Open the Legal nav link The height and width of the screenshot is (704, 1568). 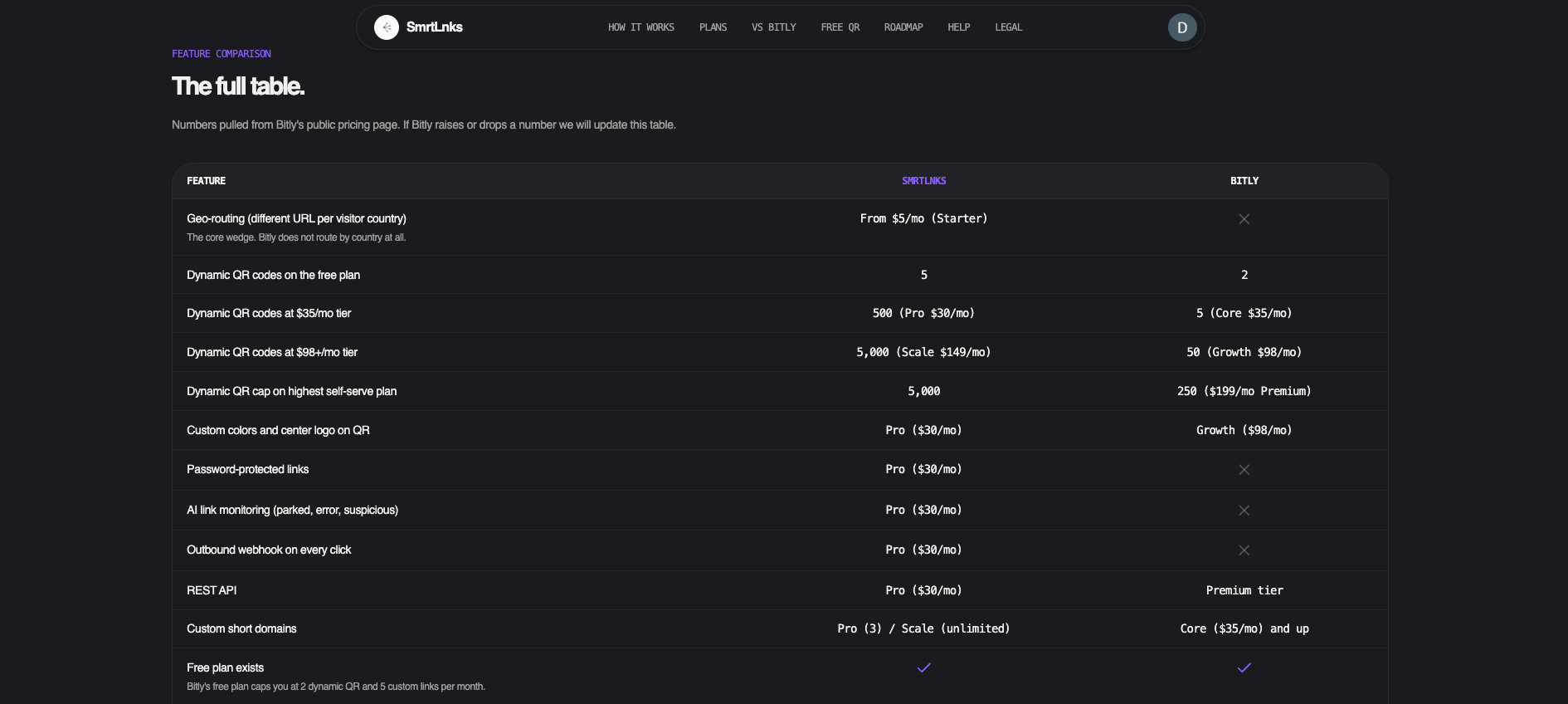pyautogui.click(x=1008, y=27)
